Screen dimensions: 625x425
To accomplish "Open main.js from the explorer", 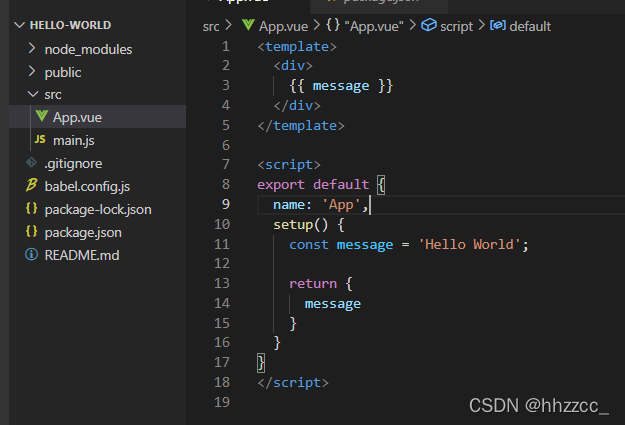I will coord(74,140).
